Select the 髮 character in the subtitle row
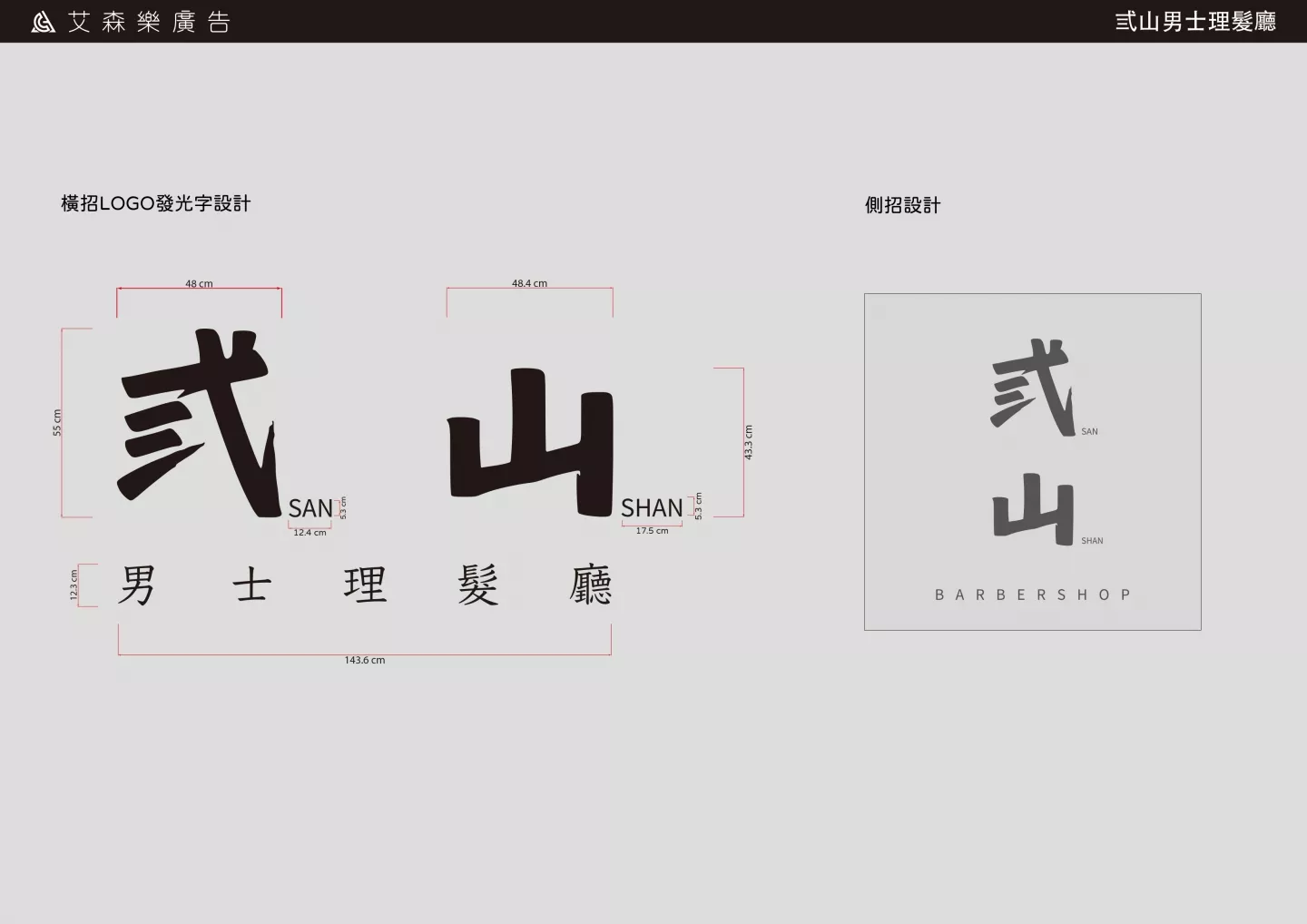This screenshot has height=924, width=1307. pyautogui.click(x=478, y=585)
